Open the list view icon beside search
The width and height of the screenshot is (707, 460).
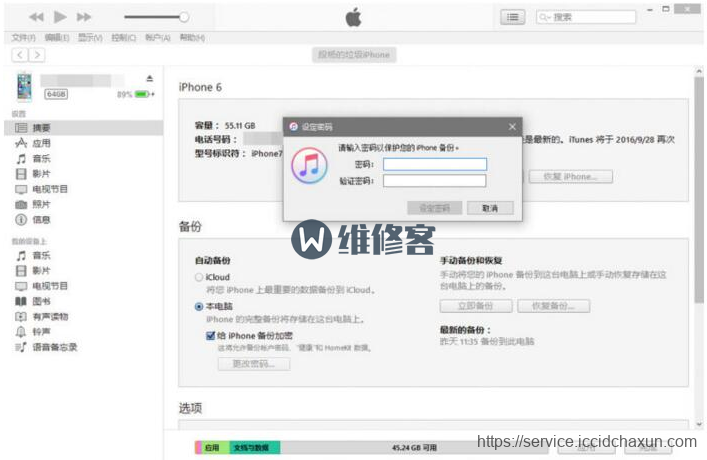pos(512,17)
